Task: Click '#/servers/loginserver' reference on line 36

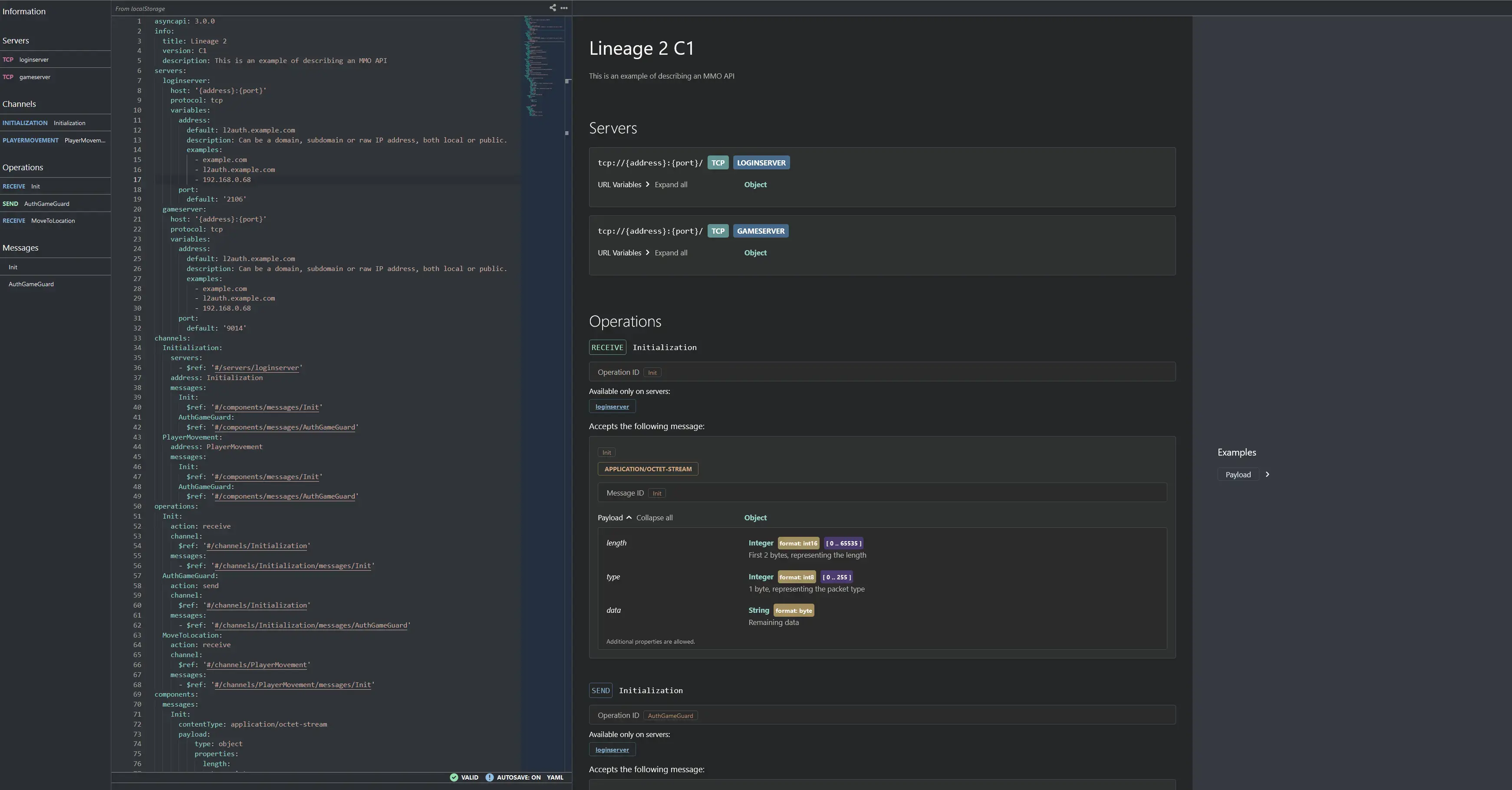Action: 257,368
